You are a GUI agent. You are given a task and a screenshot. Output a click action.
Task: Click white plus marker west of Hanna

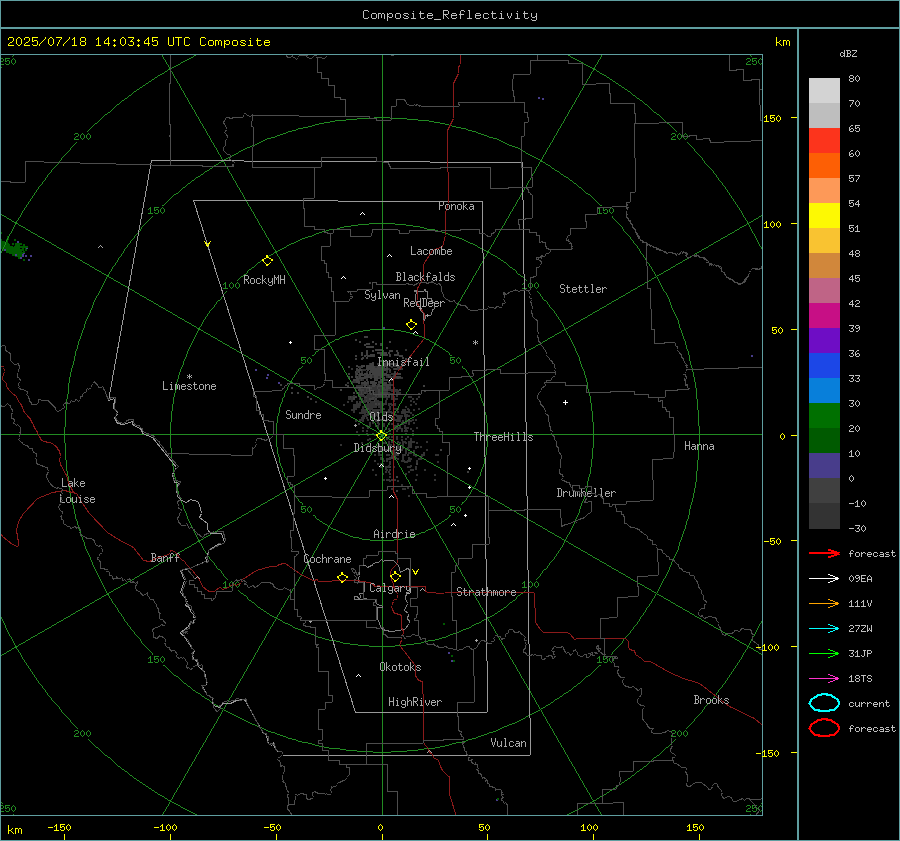pos(565,402)
